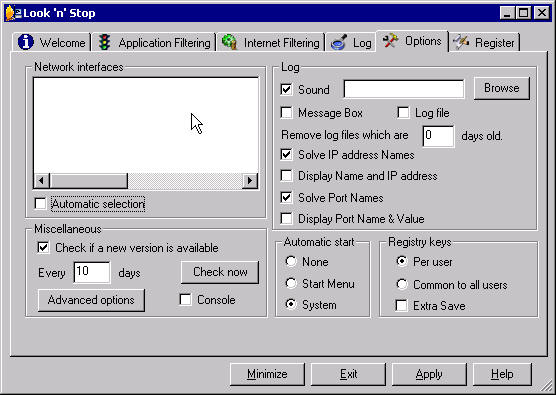Viewport: 556px width, 395px height.
Task: Enable the Message Box checkbox
Action: [x=286, y=113]
